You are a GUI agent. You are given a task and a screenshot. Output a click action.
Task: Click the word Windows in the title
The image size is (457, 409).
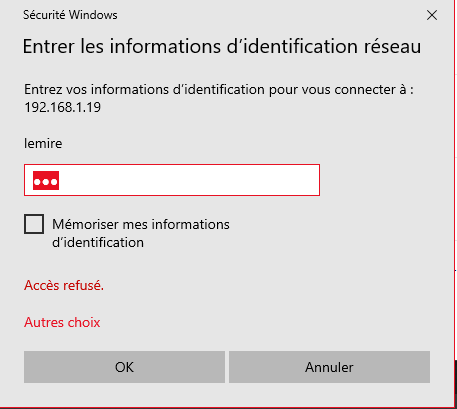(93, 15)
